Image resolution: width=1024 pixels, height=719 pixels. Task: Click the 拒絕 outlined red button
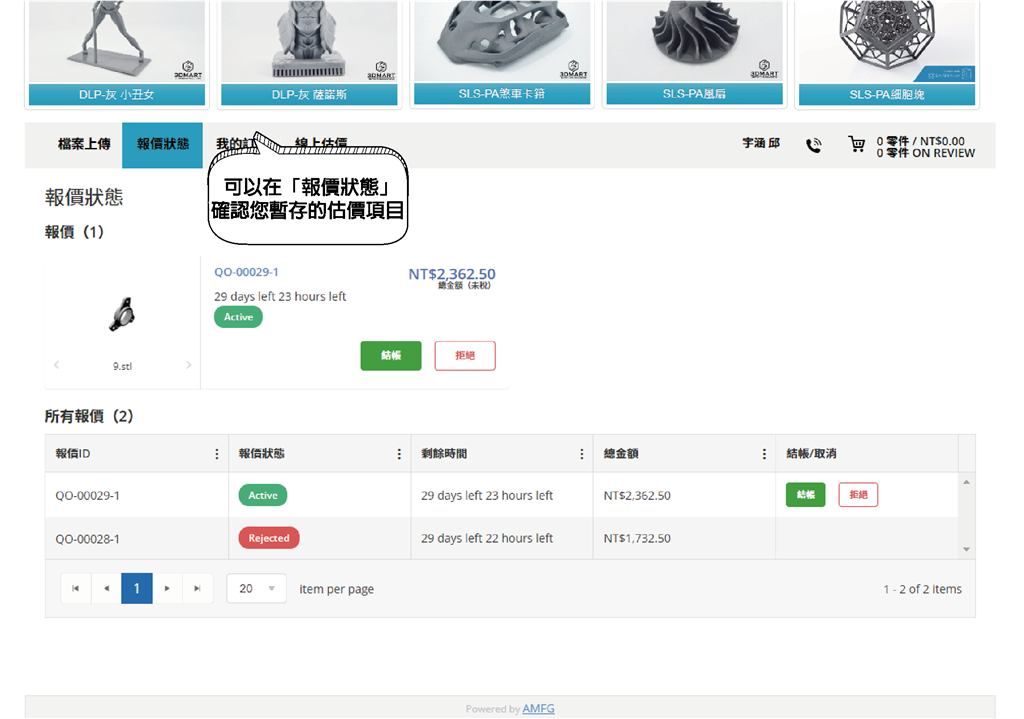point(464,355)
